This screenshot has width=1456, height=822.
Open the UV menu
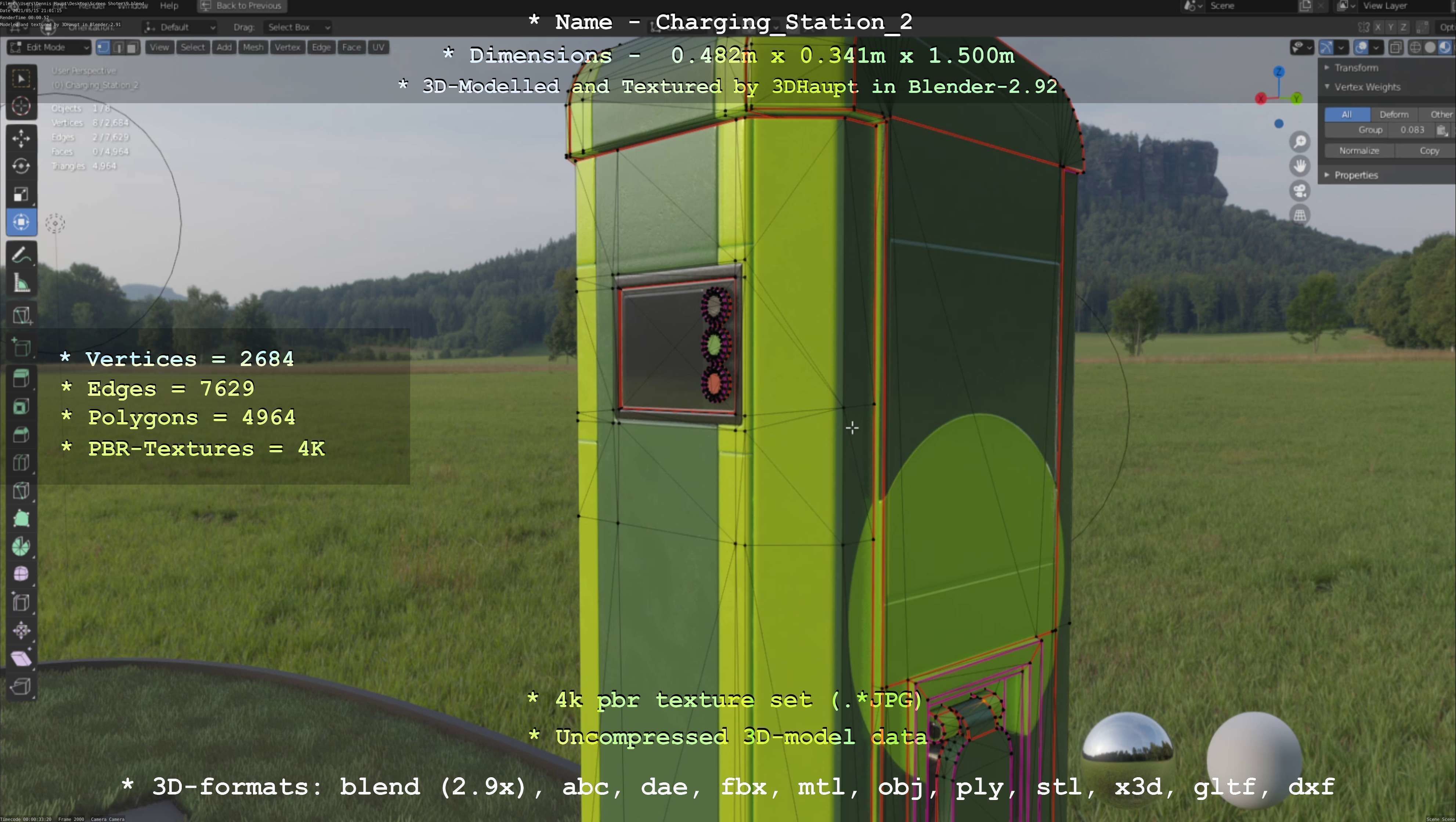coord(378,47)
